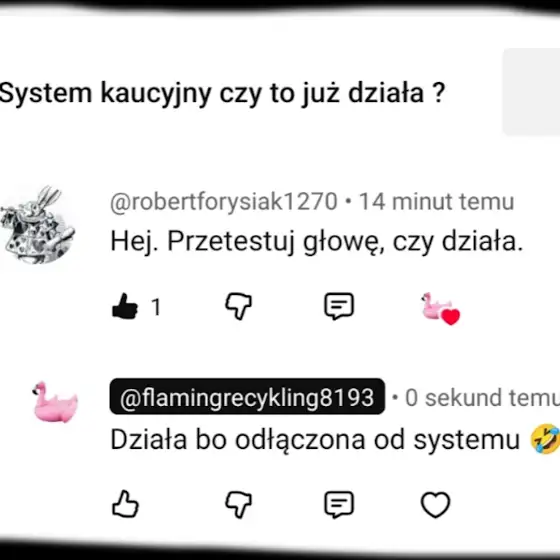Open the reply box under flamingrecykling8193's comment
Viewport: 560px width, 560px height.
(339, 505)
